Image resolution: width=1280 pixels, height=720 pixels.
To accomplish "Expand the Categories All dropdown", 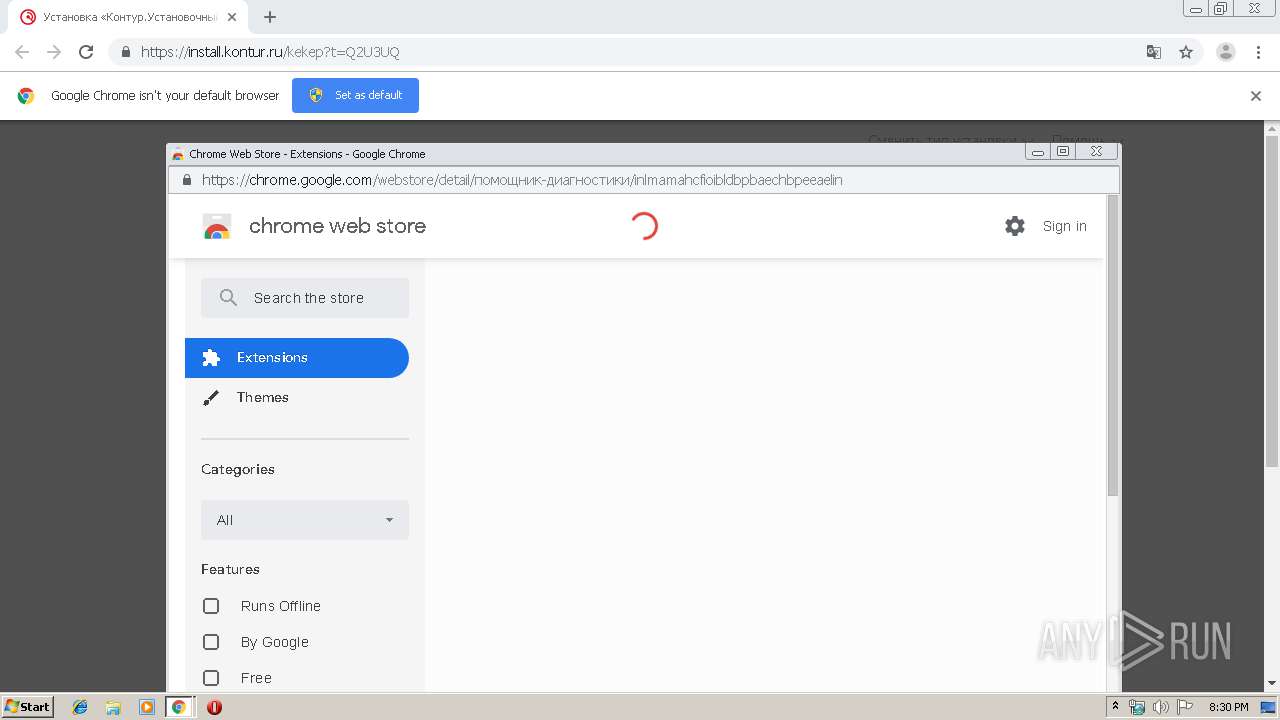I will [x=305, y=520].
